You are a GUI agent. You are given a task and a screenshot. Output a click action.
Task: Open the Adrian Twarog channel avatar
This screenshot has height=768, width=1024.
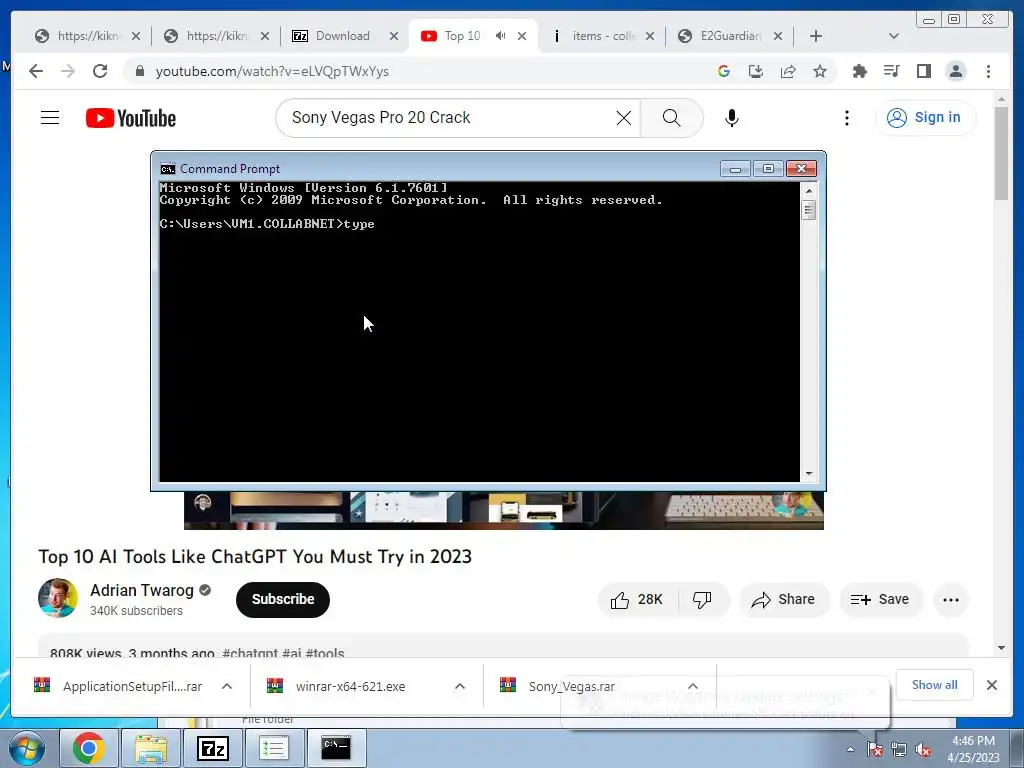(57, 598)
